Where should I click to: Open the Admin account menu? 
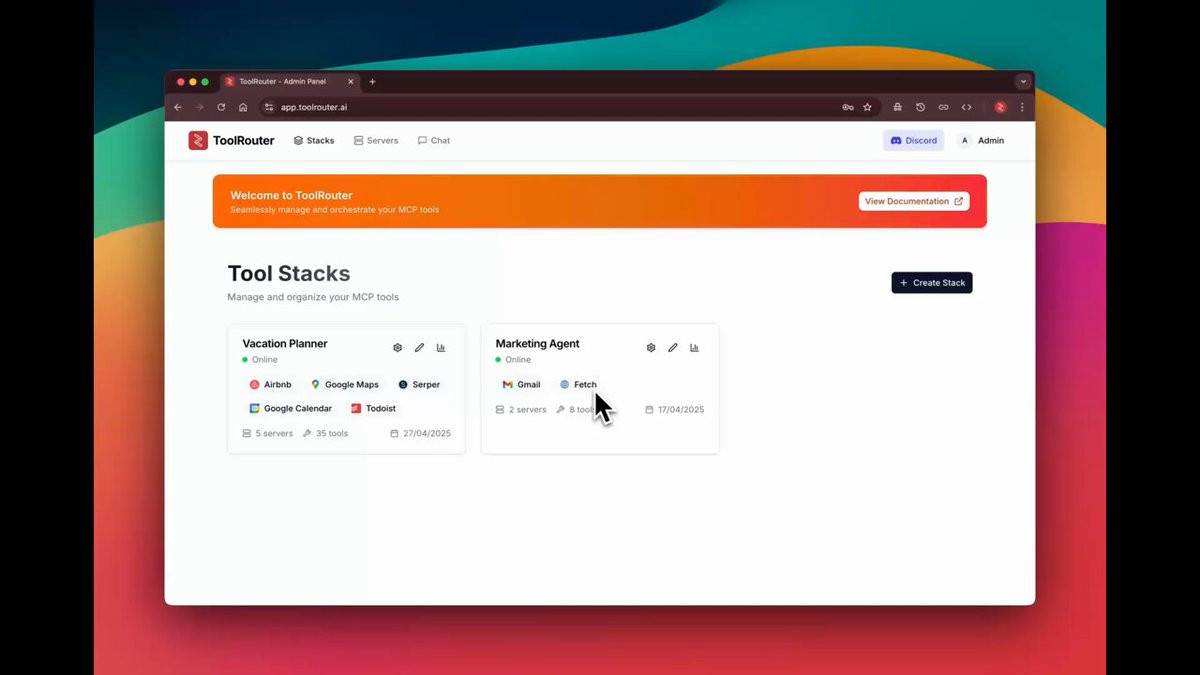(x=981, y=141)
